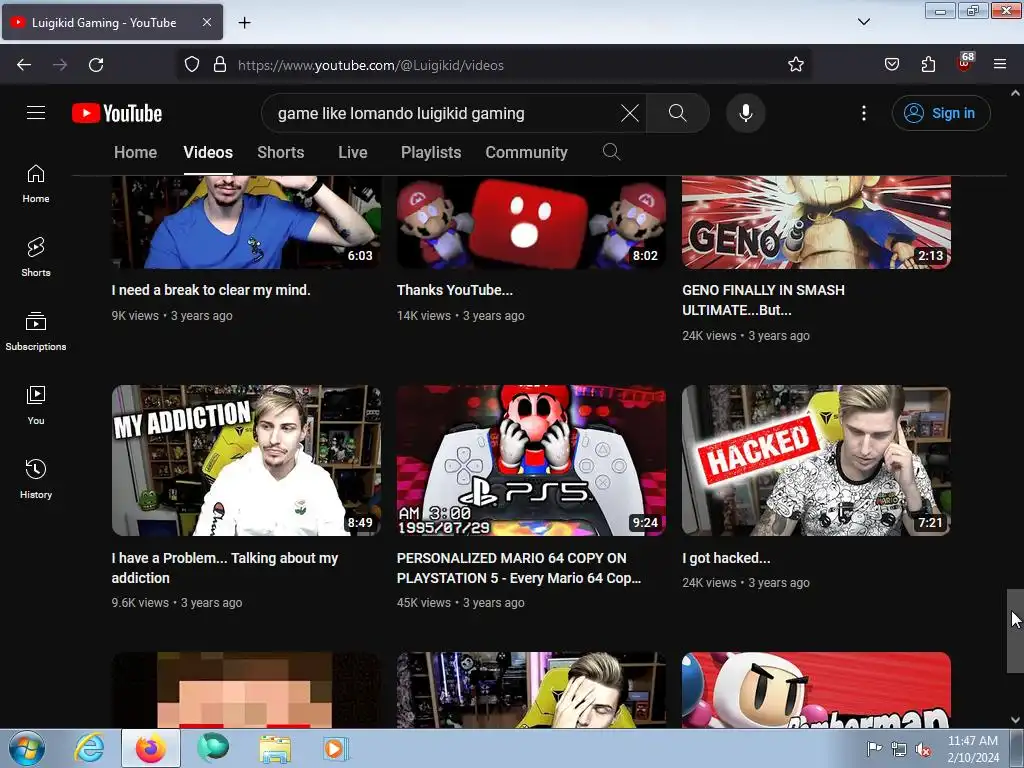Open the PS5 Mario 64 video thumbnail

pos(532,460)
